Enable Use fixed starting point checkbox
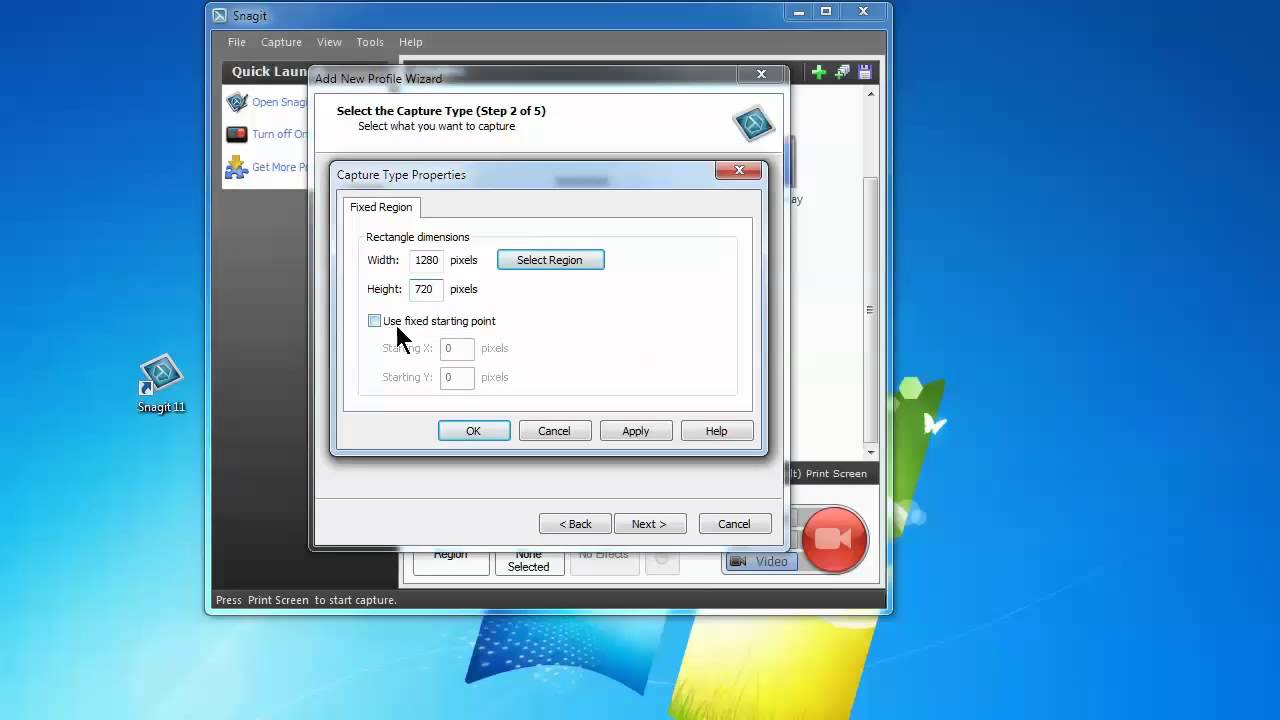 click(x=374, y=321)
